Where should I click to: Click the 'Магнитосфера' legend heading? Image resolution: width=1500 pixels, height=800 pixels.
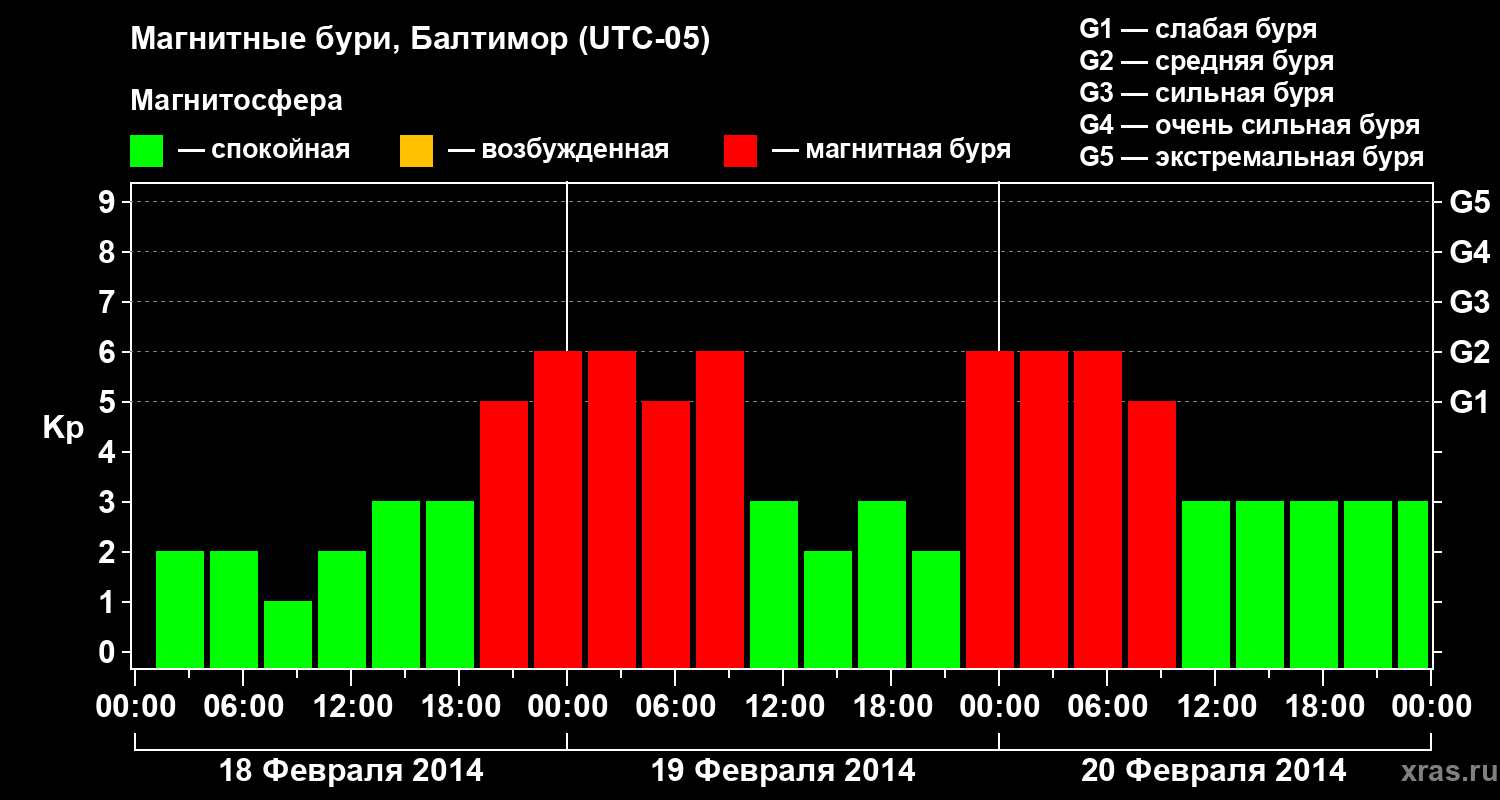pyautogui.click(x=236, y=101)
